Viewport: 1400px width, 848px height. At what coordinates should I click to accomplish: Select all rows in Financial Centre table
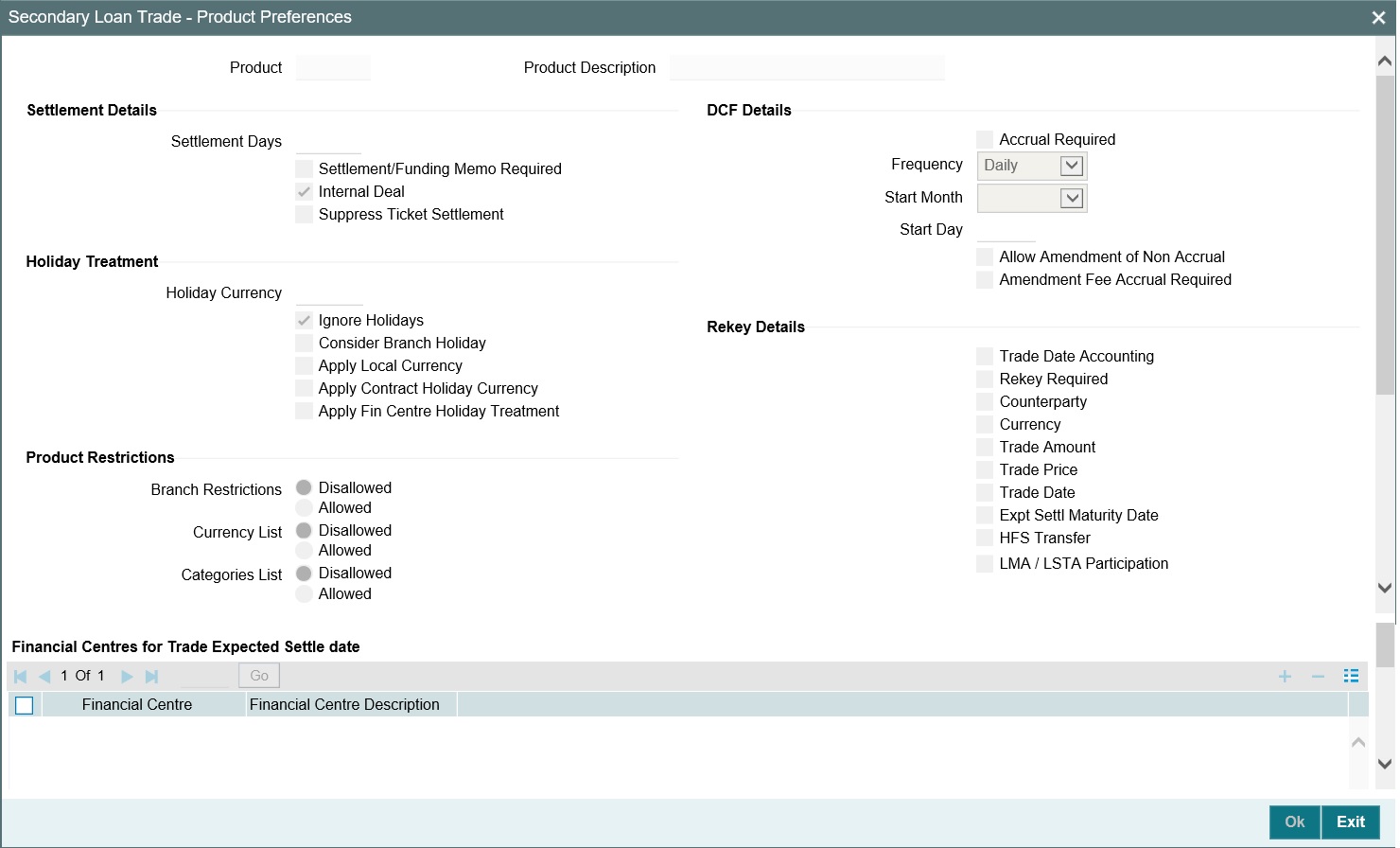(25, 705)
